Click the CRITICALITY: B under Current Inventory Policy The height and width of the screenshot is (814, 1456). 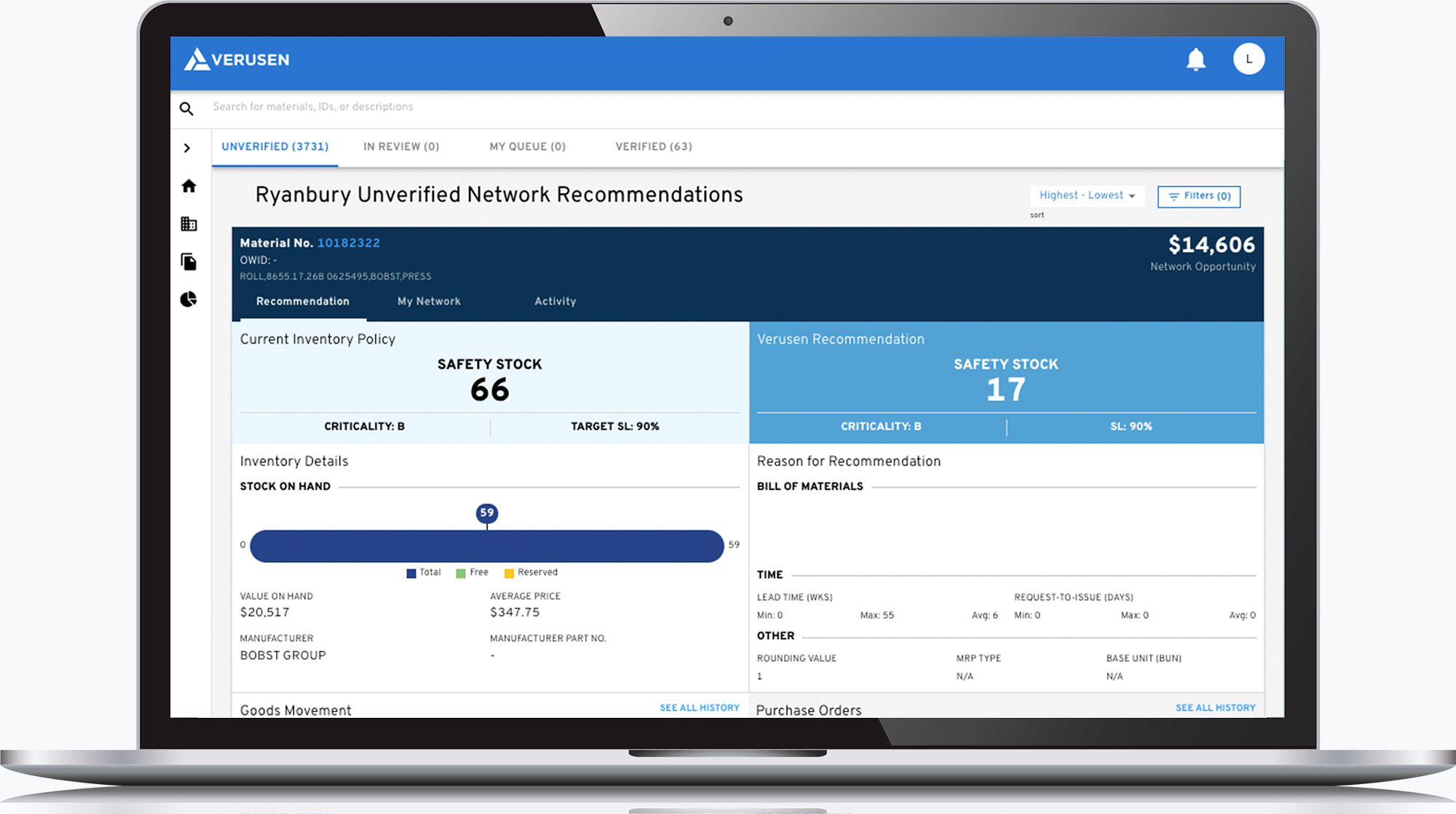(364, 427)
